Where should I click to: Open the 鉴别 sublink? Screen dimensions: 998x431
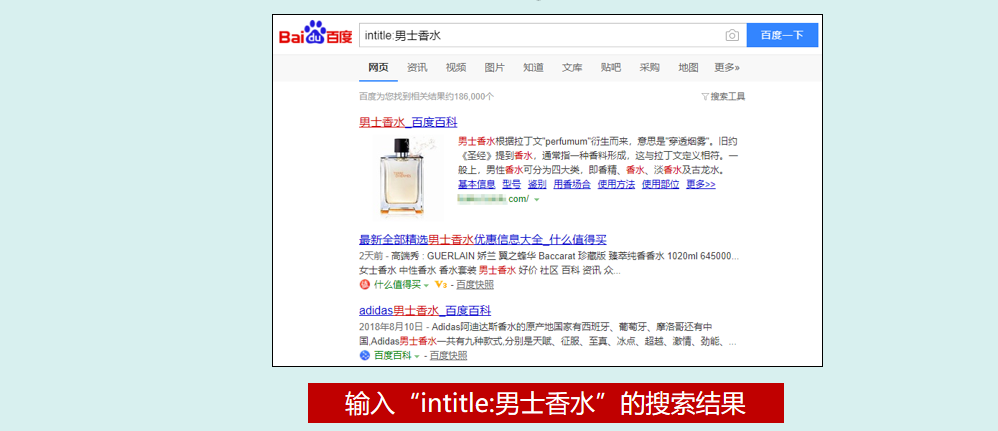click(x=537, y=185)
